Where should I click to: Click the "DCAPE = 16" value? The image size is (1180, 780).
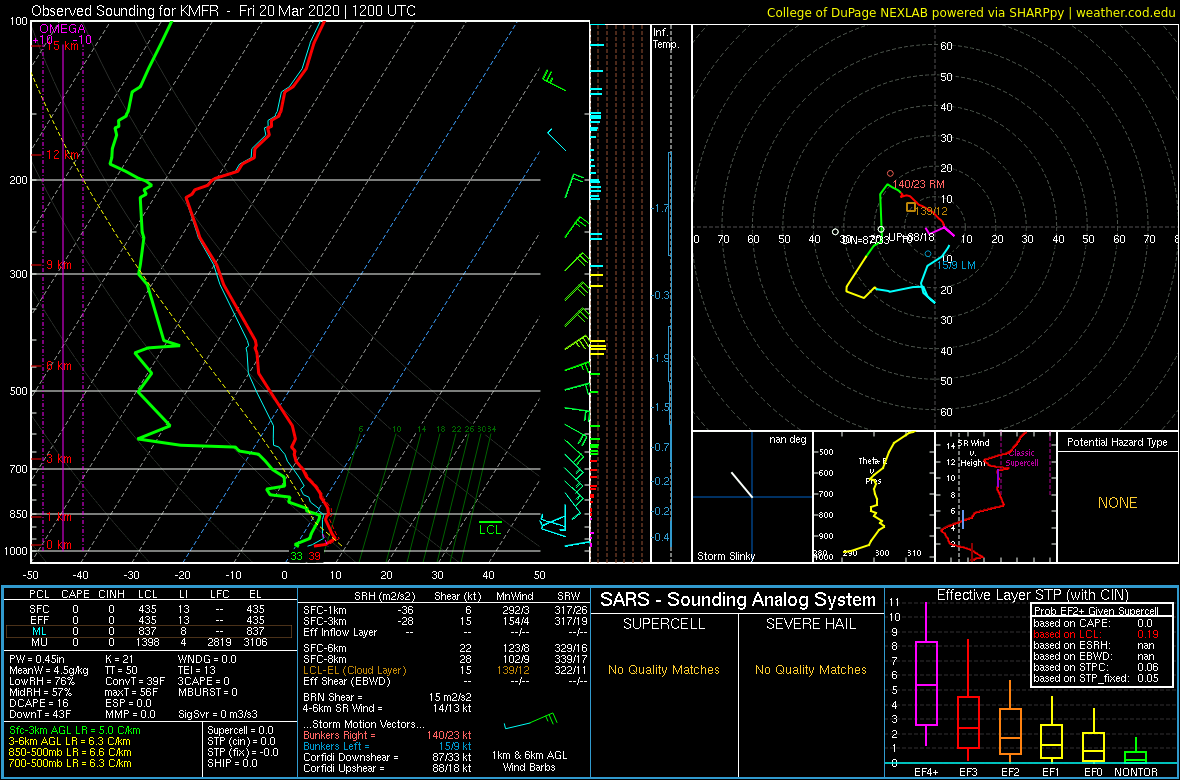(x=38, y=702)
